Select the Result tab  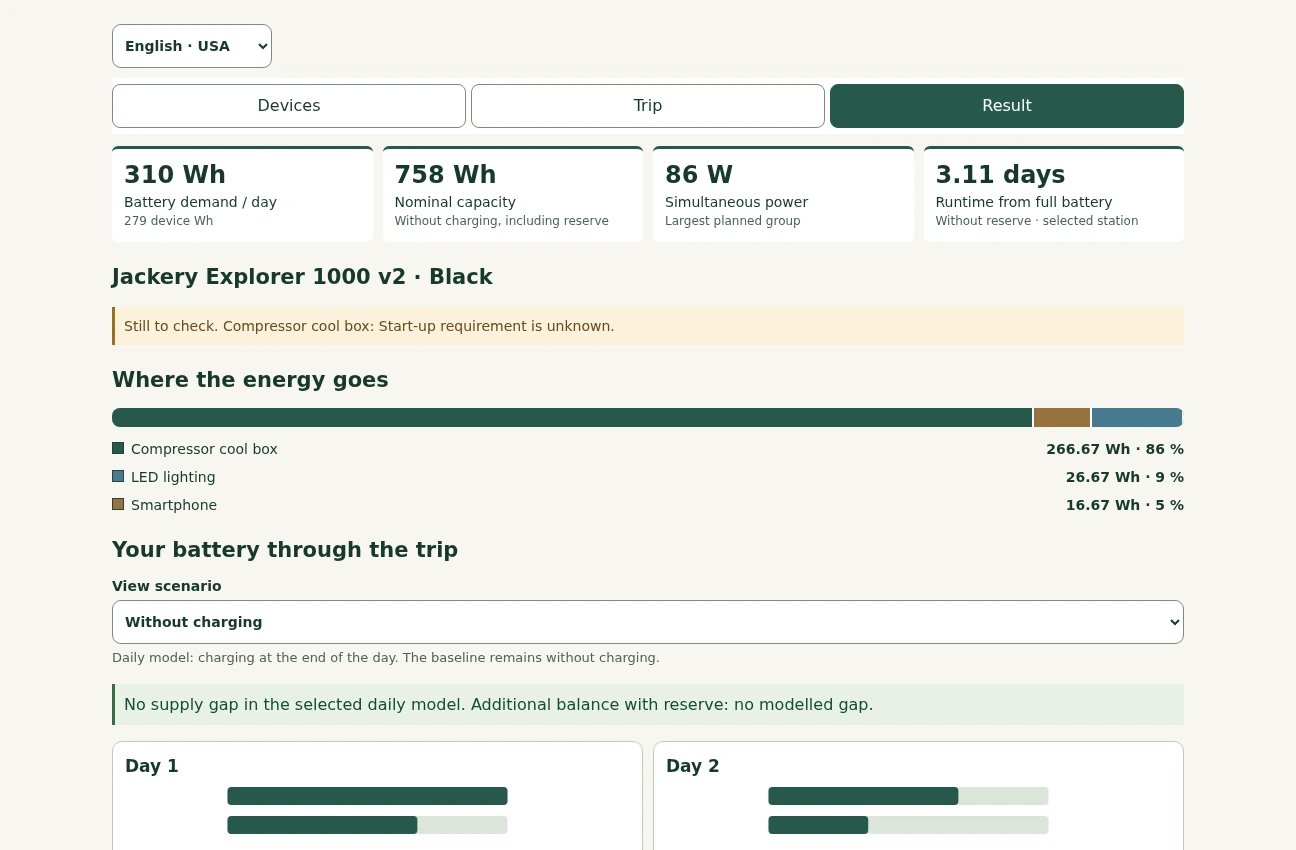pos(1007,106)
